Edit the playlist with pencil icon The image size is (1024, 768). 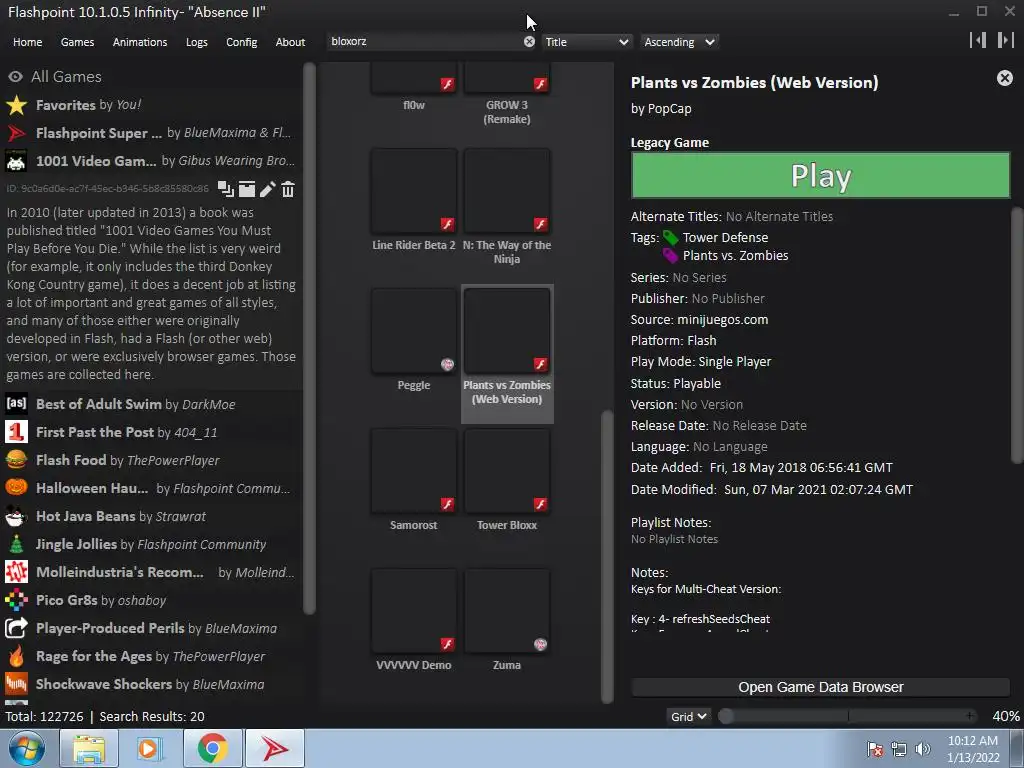(267, 189)
